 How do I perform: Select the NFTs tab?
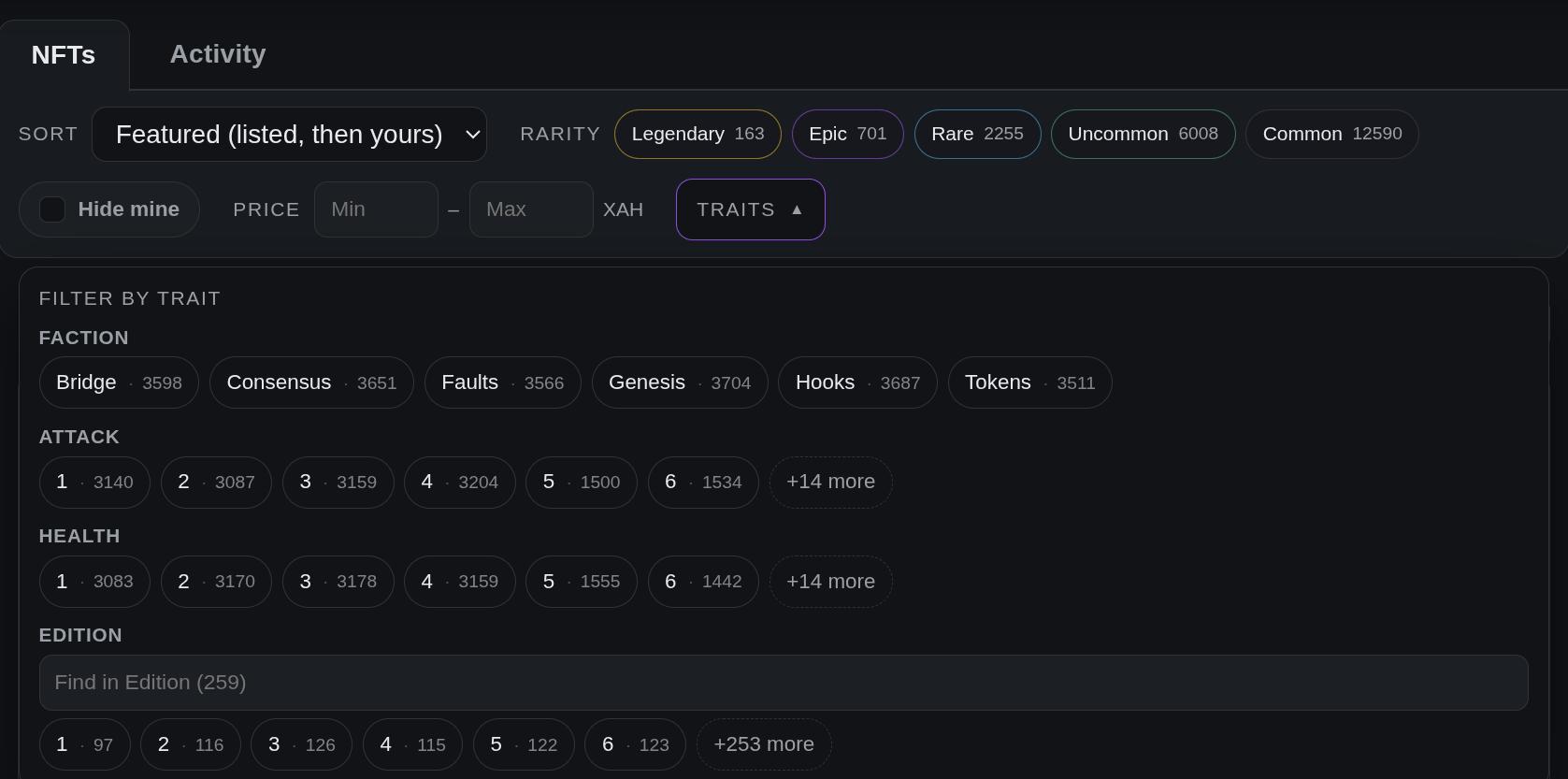coord(64,55)
